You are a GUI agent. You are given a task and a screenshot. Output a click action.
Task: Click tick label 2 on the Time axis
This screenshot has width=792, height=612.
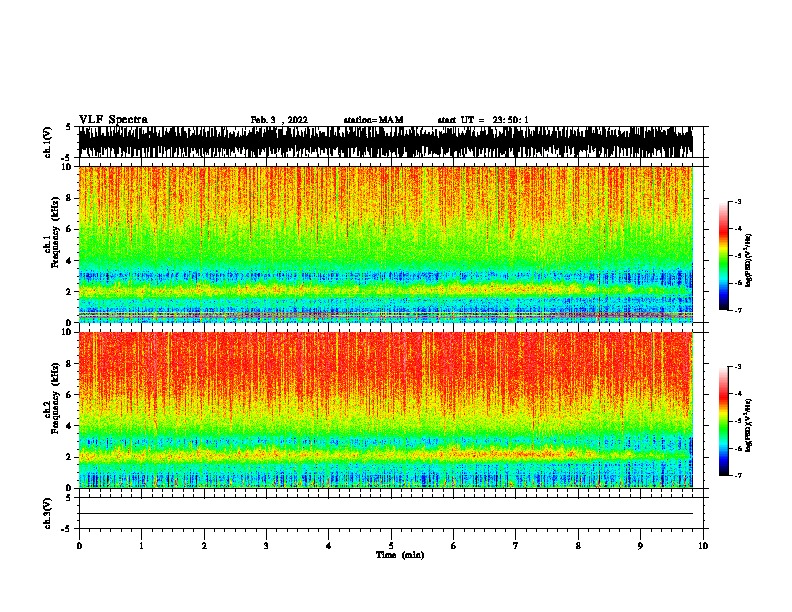pos(204,546)
